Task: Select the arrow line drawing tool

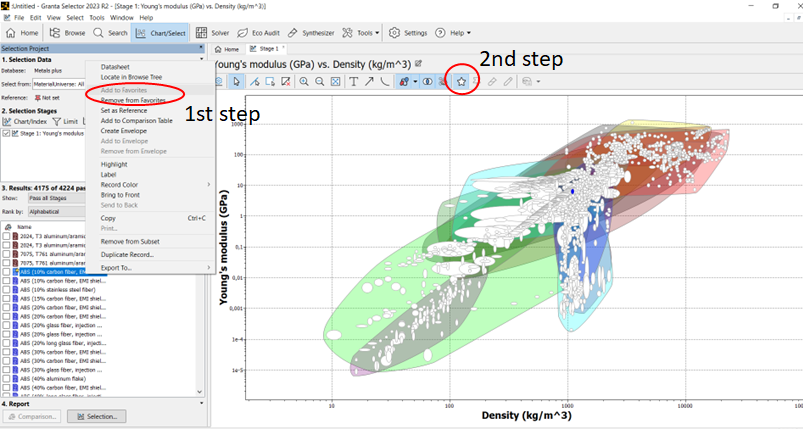Action: 370,81
